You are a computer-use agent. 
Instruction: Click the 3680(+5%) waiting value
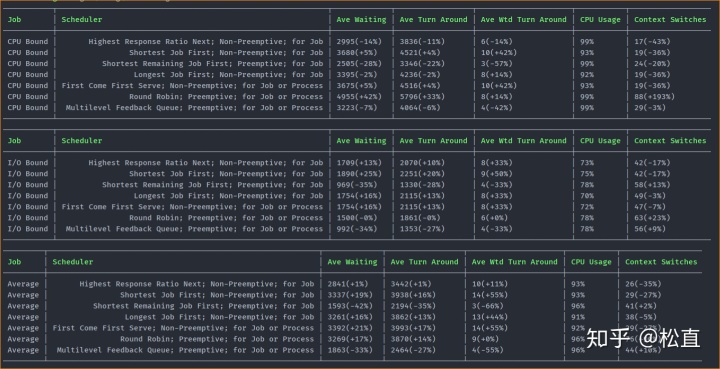click(357, 53)
